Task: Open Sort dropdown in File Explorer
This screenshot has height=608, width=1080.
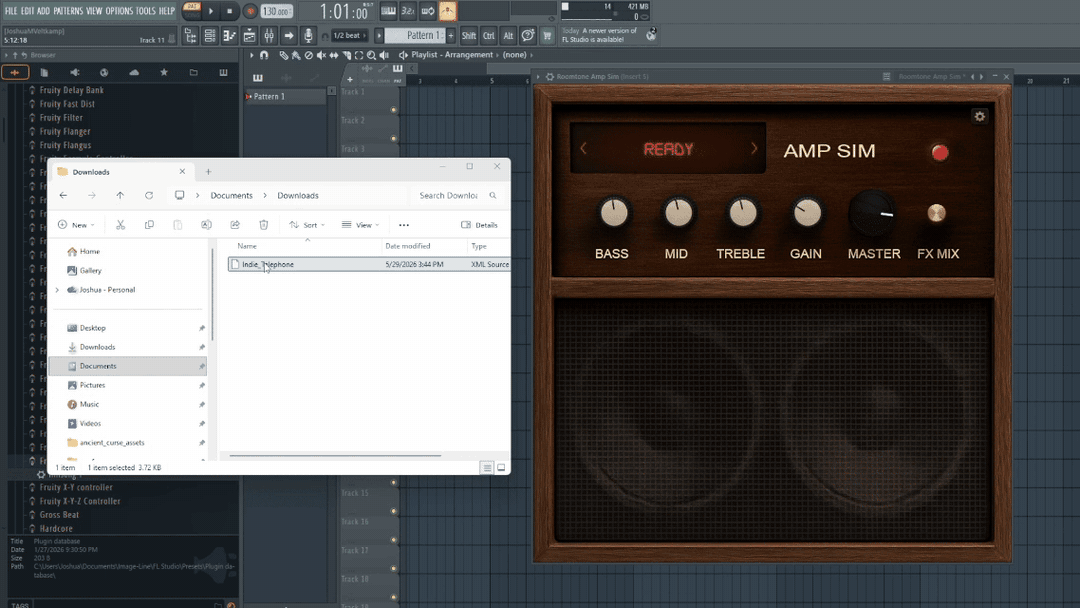Action: [307, 225]
